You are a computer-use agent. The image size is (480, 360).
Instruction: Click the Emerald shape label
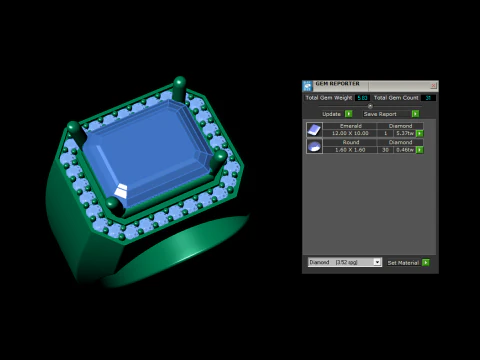(350, 126)
